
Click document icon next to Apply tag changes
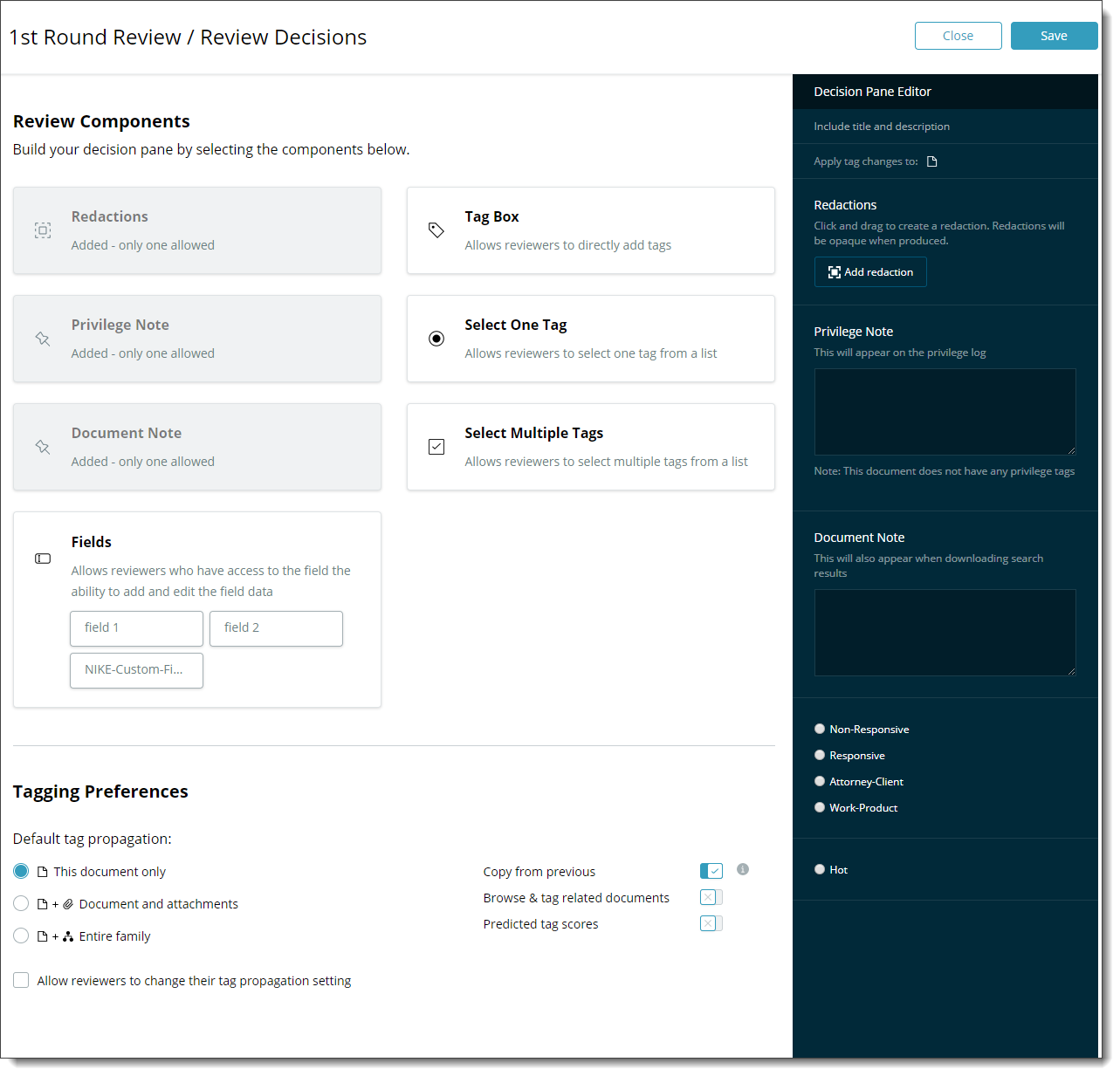[932, 161]
